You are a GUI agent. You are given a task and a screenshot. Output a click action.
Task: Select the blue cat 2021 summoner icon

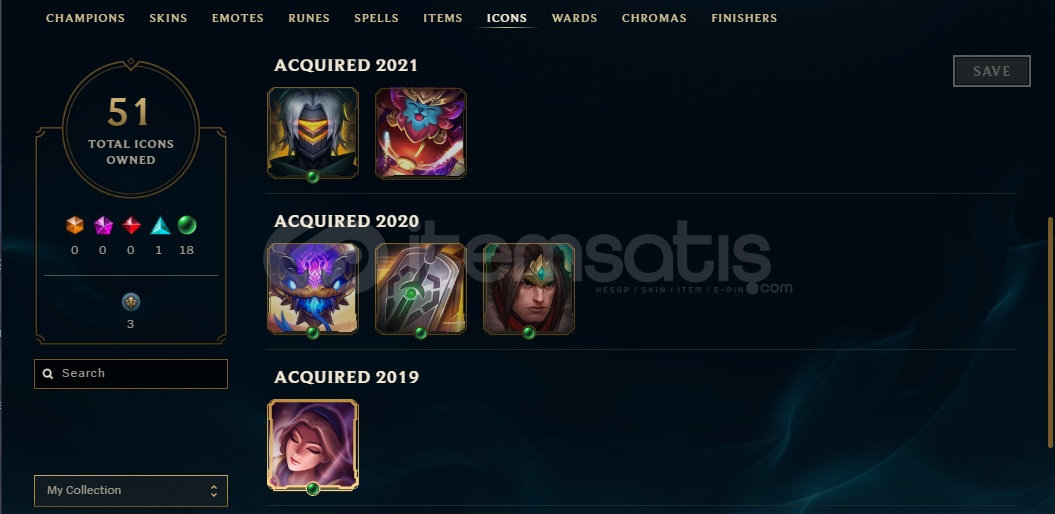pyautogui.click(x=421, y=133)
